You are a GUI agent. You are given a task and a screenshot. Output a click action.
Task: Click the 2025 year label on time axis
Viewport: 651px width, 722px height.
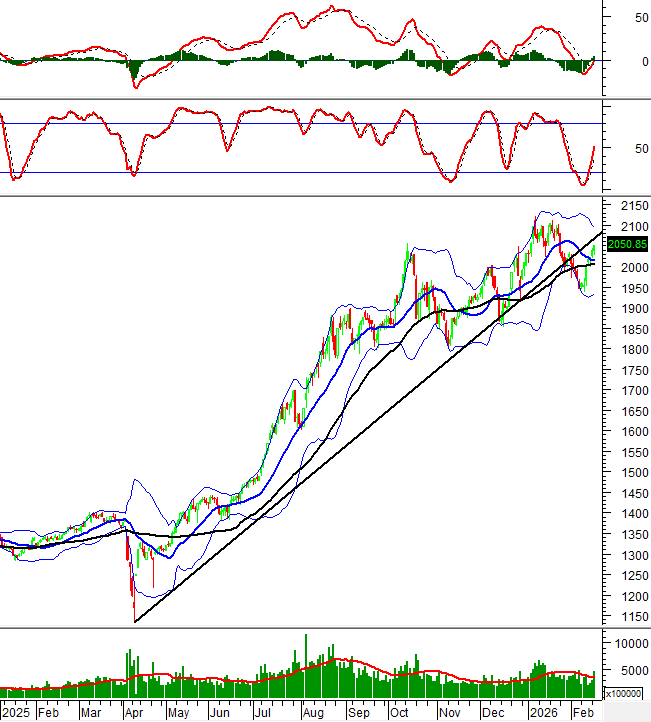[x=18, y=714]
